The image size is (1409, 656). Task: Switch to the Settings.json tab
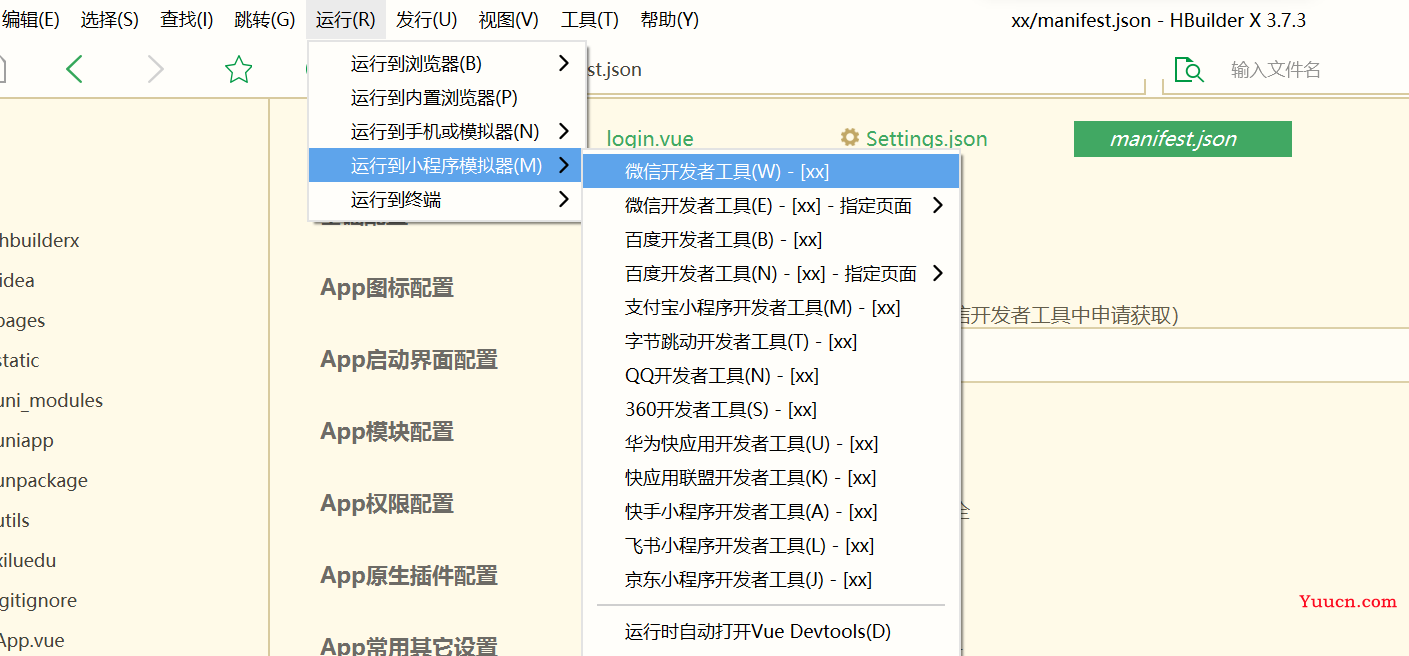(x=914, y=139)
